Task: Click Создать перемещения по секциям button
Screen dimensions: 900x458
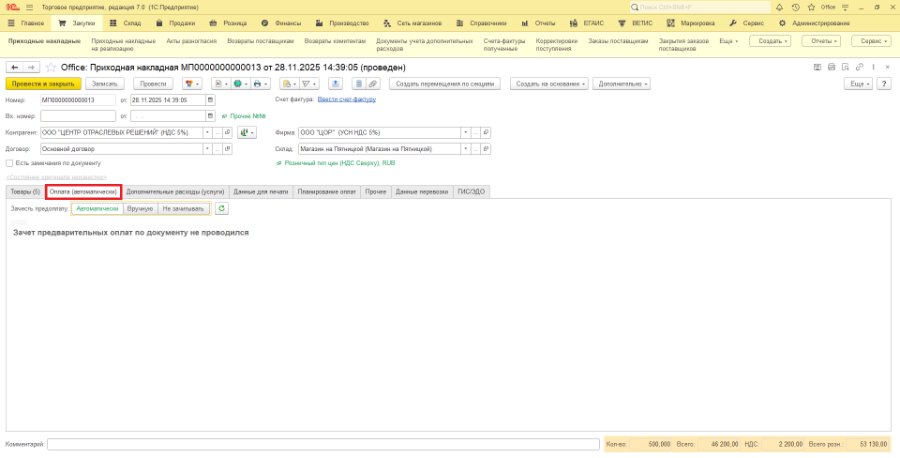Action: pyautogui.click(x=445, y=84)
